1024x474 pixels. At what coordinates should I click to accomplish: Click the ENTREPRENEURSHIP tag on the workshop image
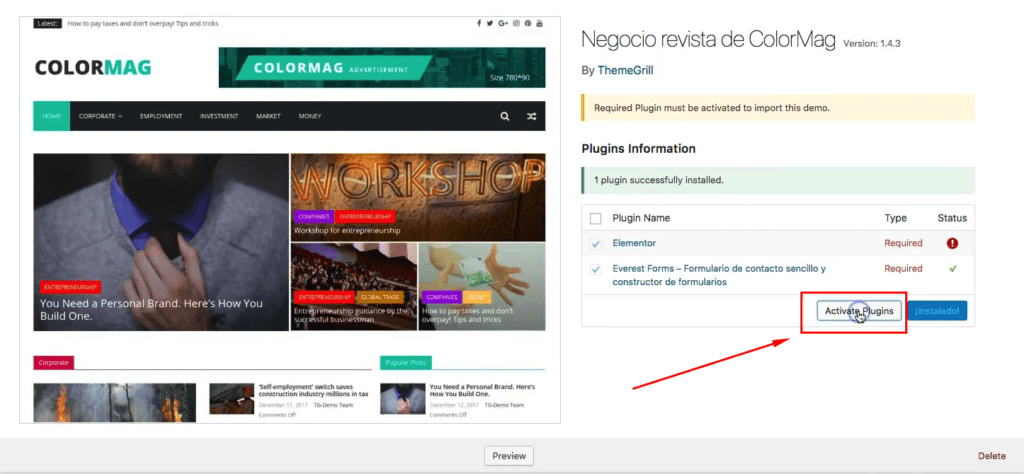point(364,217)
